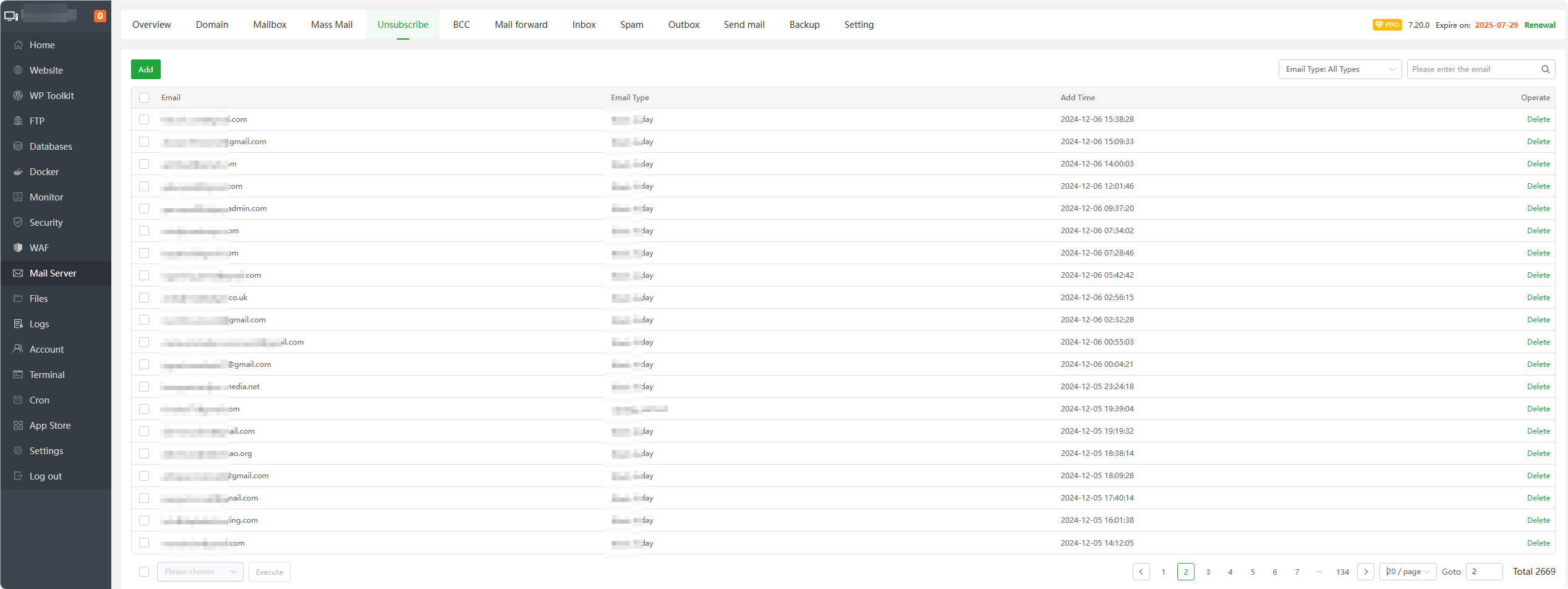Check the row added 2024-12-06 00:04:21
The image size is (1568, 589).
pos(144,364)
